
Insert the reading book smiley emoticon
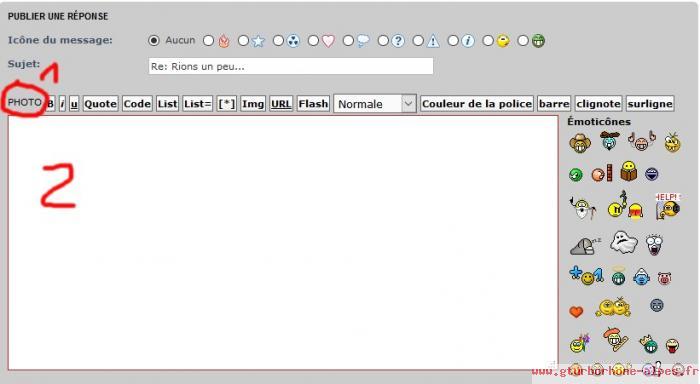tap(628, 171)
